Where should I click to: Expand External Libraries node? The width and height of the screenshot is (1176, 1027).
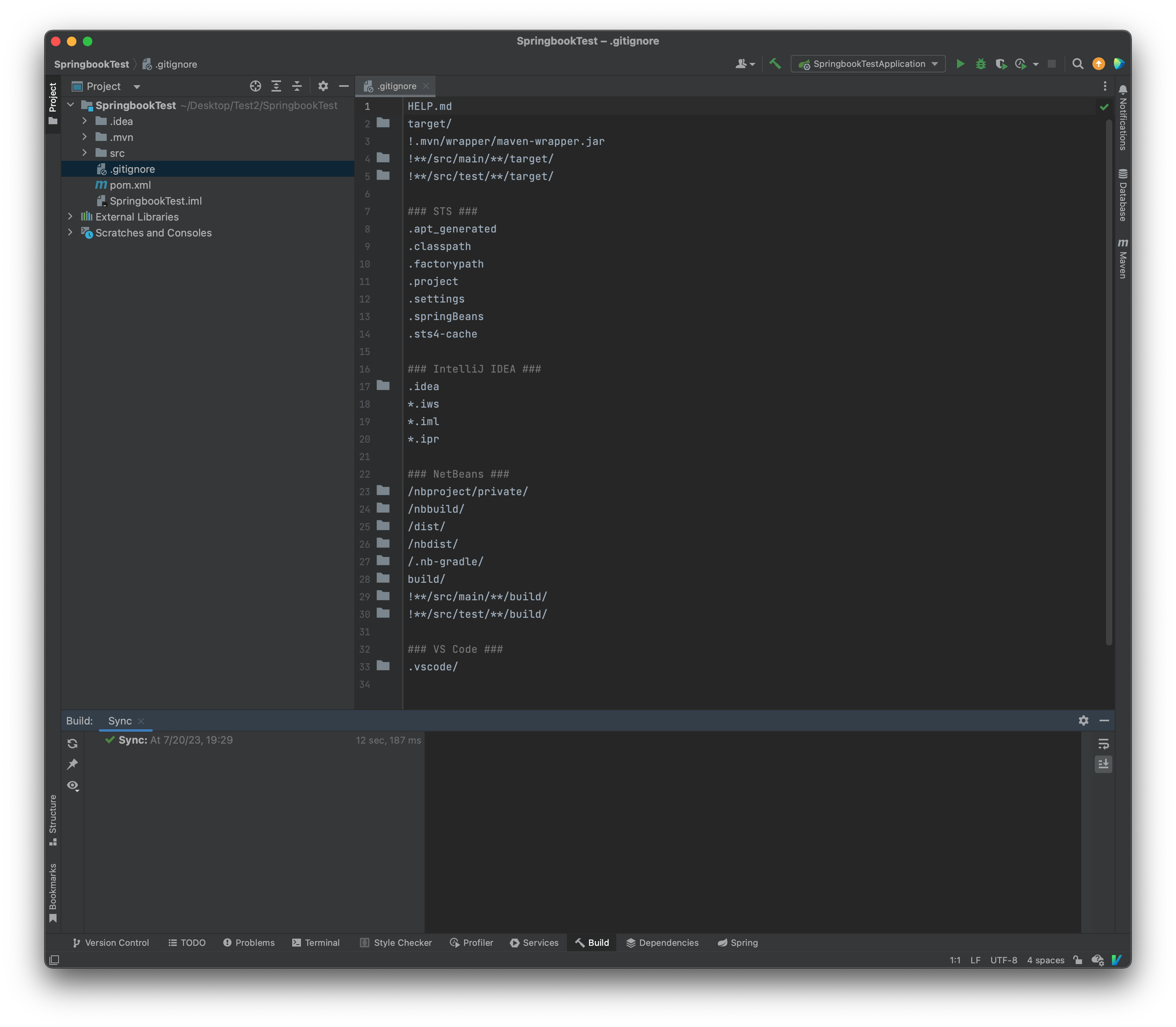click(70, 217)
